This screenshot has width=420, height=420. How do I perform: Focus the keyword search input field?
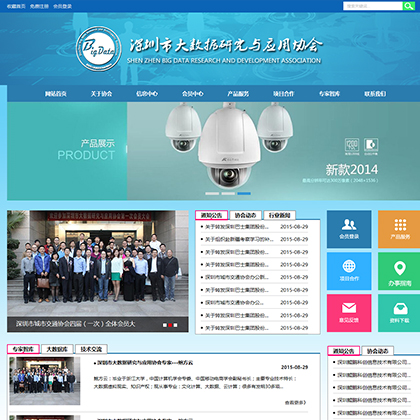373,6
